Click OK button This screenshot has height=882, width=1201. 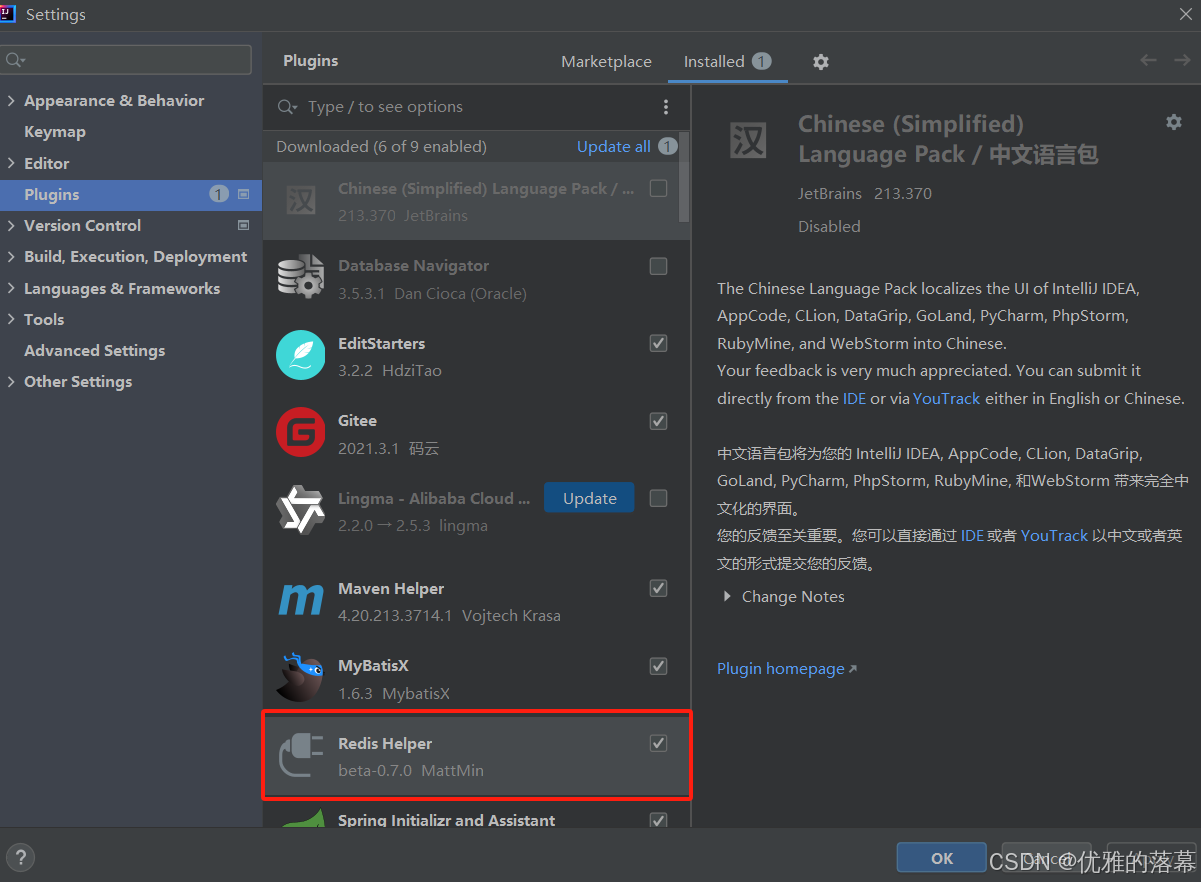coord(942,858)
